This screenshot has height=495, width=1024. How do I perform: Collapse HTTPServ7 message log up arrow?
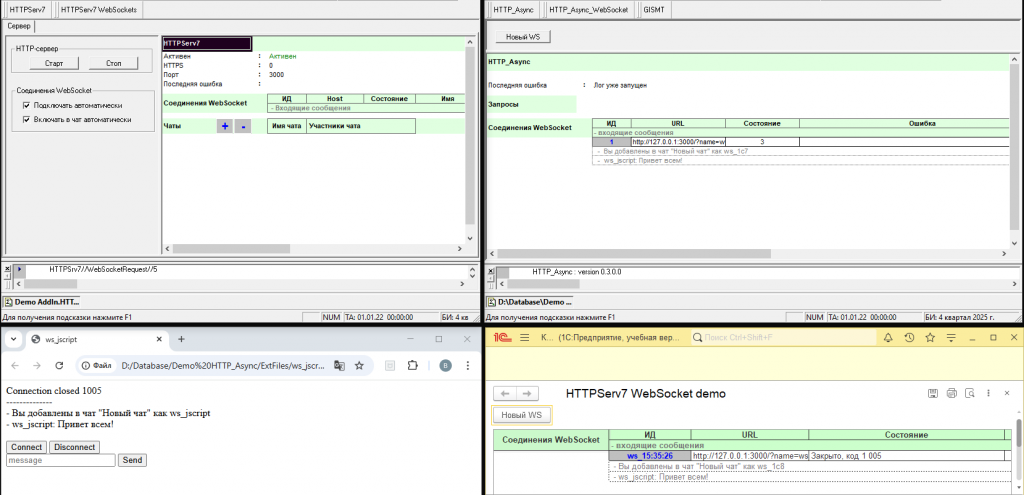472,269
